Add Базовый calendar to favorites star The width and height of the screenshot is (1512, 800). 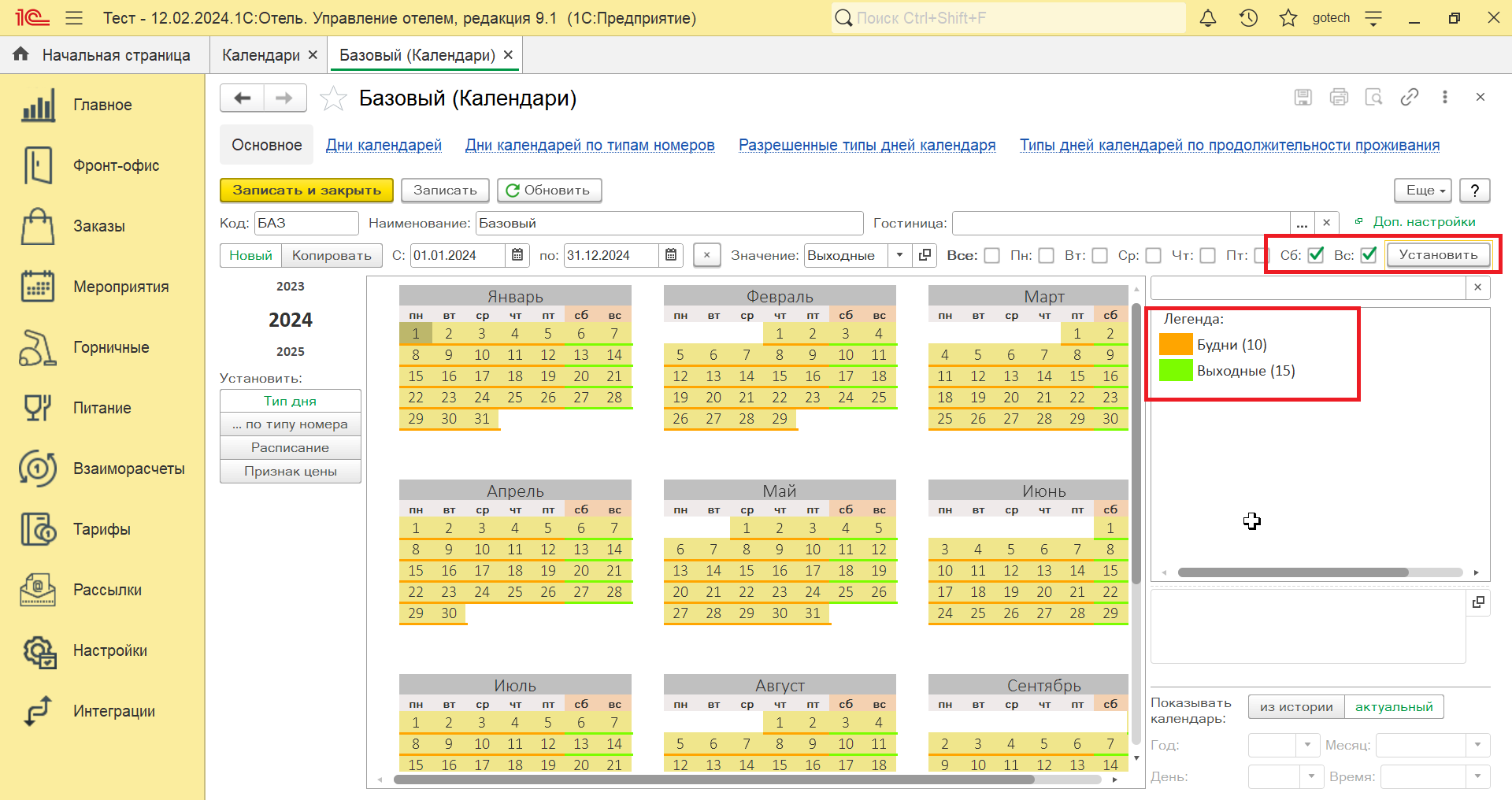[x=333, y=98]
